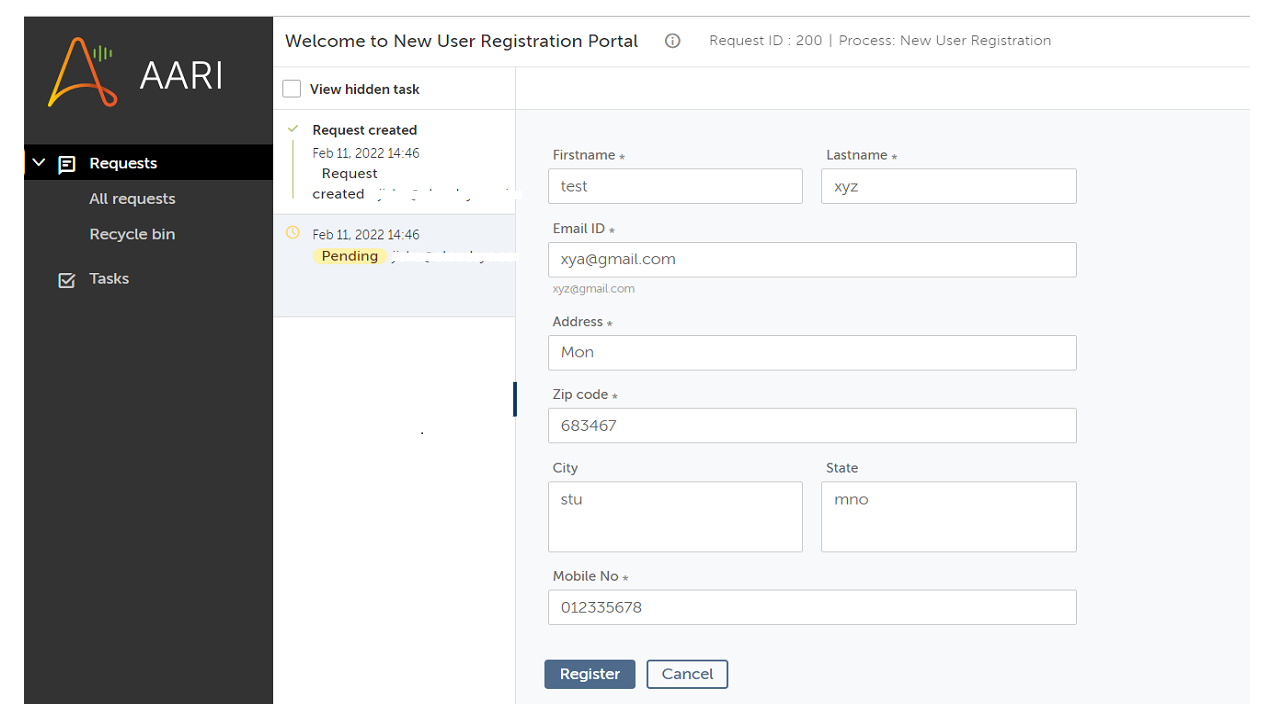
Task: Open the Recycle bin menu item
Action: point(132,234)
